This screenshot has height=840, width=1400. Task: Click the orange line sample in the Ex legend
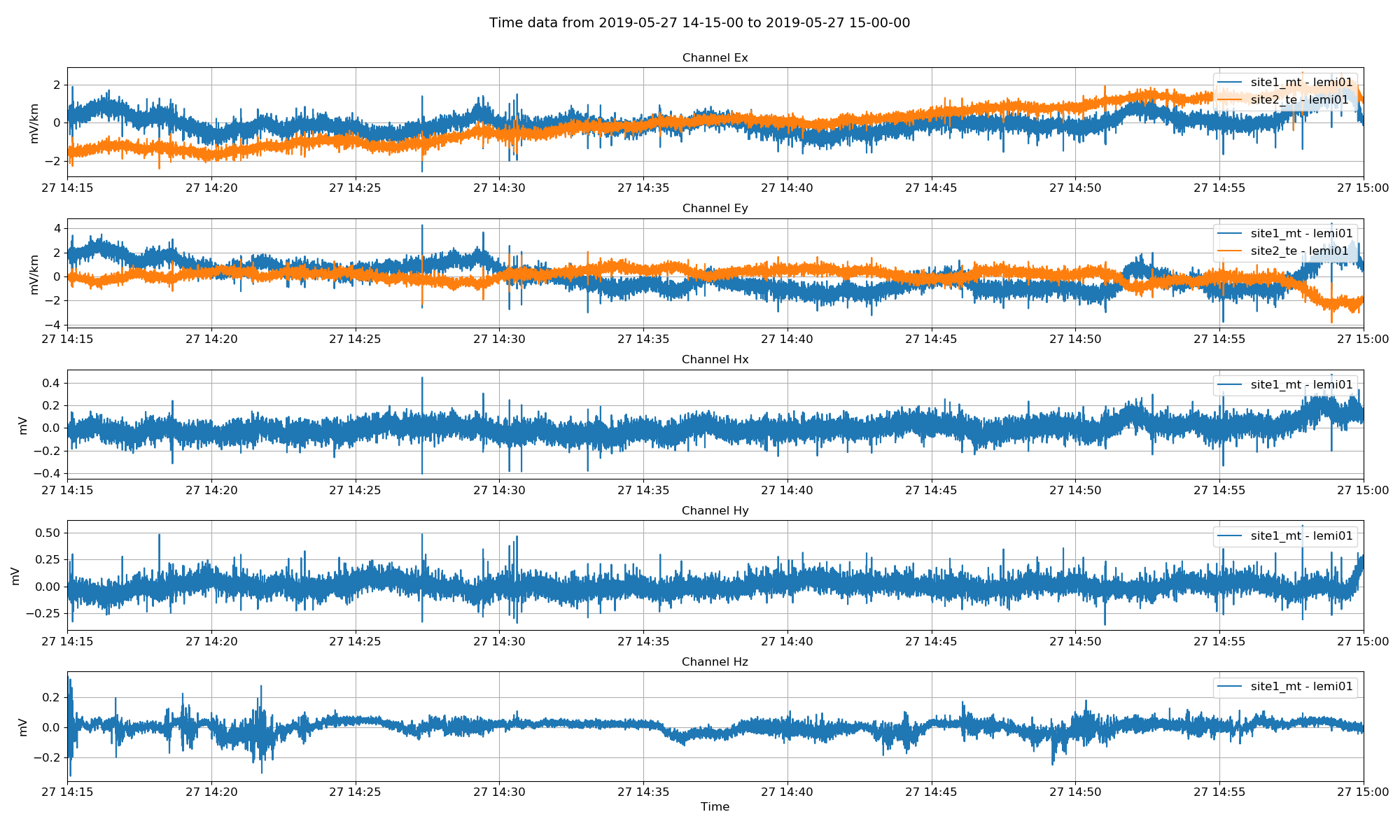pos(1230,100)
